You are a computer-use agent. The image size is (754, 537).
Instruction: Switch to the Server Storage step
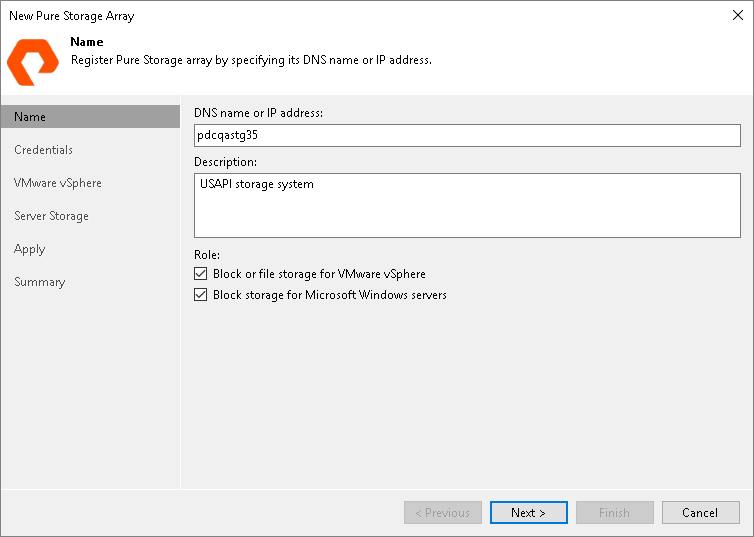point(51,216)
